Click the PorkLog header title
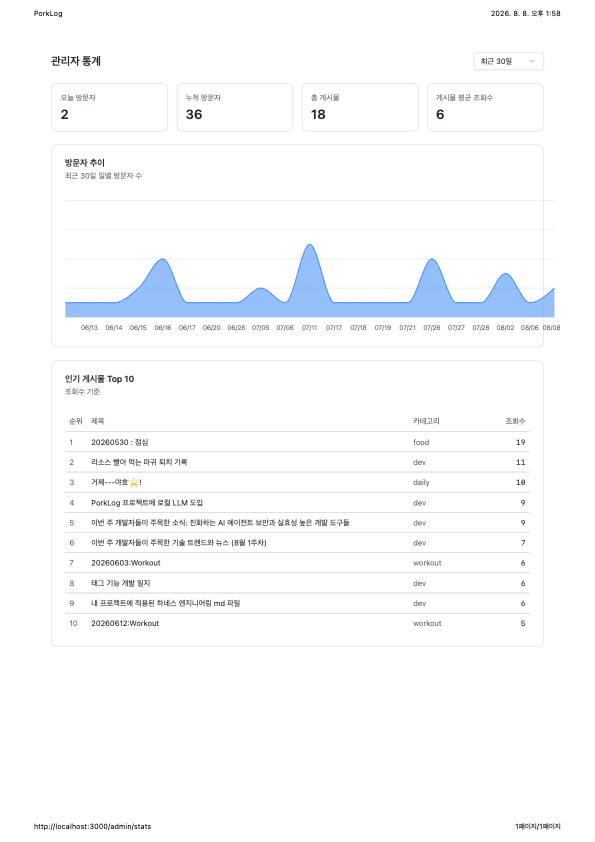The width and height of the screenshot is (595, 842). click(x=48, y=13)
